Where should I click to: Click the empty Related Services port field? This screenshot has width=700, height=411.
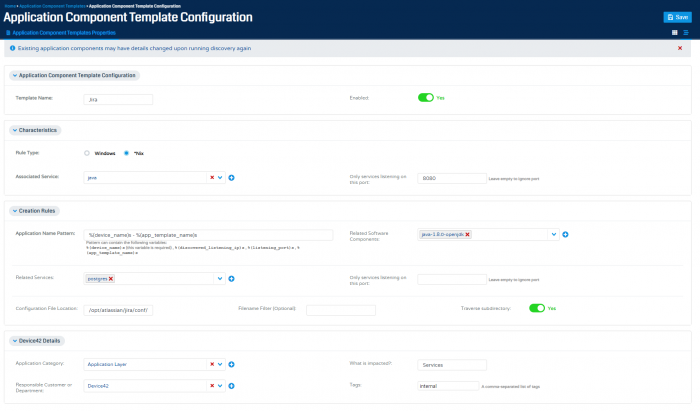[452, 279]
